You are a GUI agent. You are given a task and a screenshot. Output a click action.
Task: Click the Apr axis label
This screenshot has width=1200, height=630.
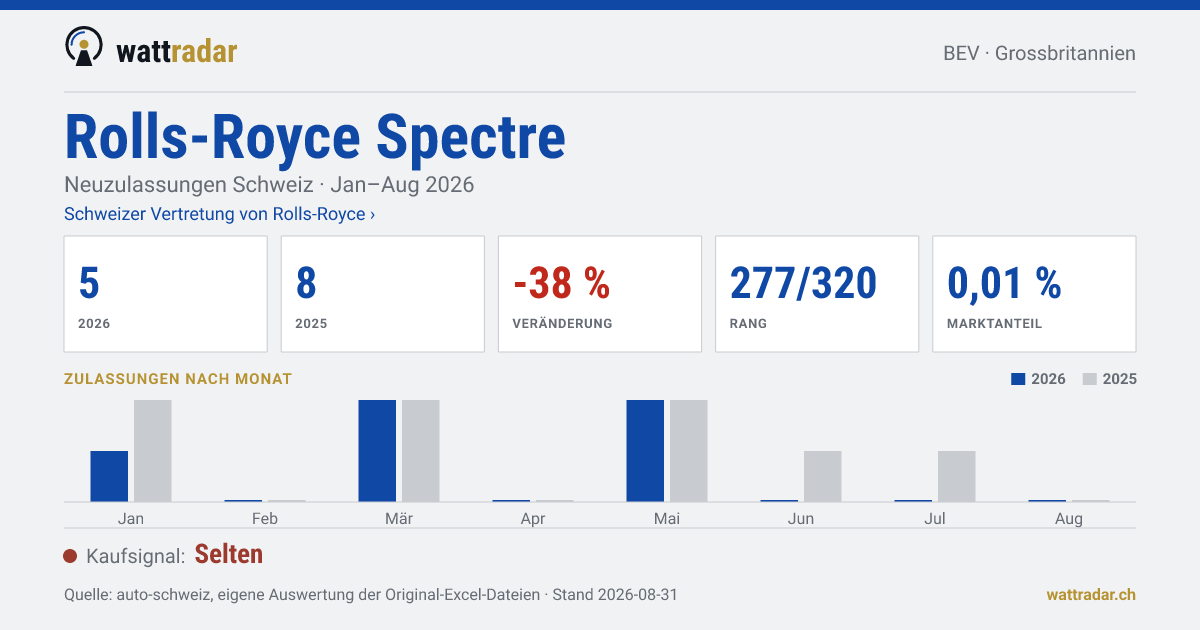(x=533, y=518)
